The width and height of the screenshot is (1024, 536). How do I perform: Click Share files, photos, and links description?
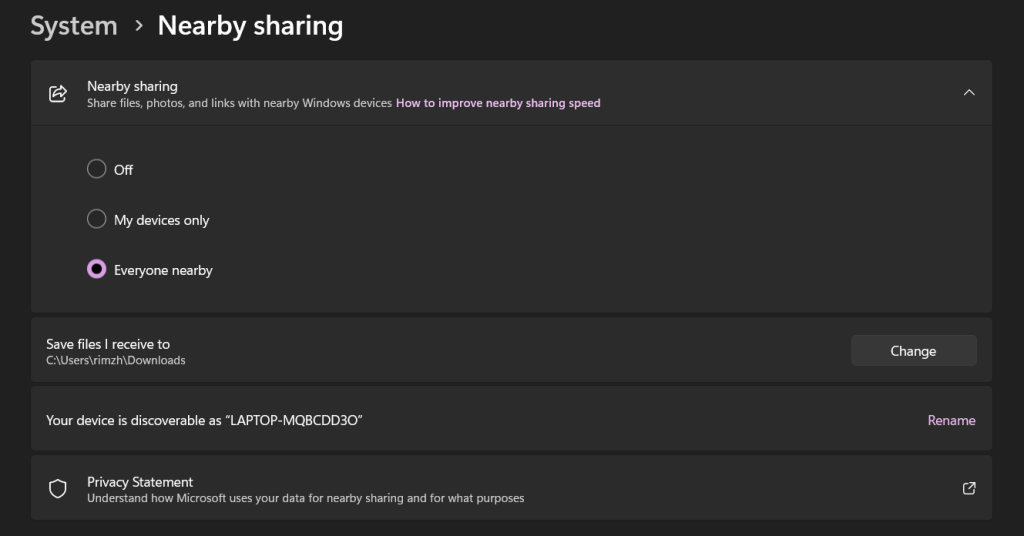point(239,103)
